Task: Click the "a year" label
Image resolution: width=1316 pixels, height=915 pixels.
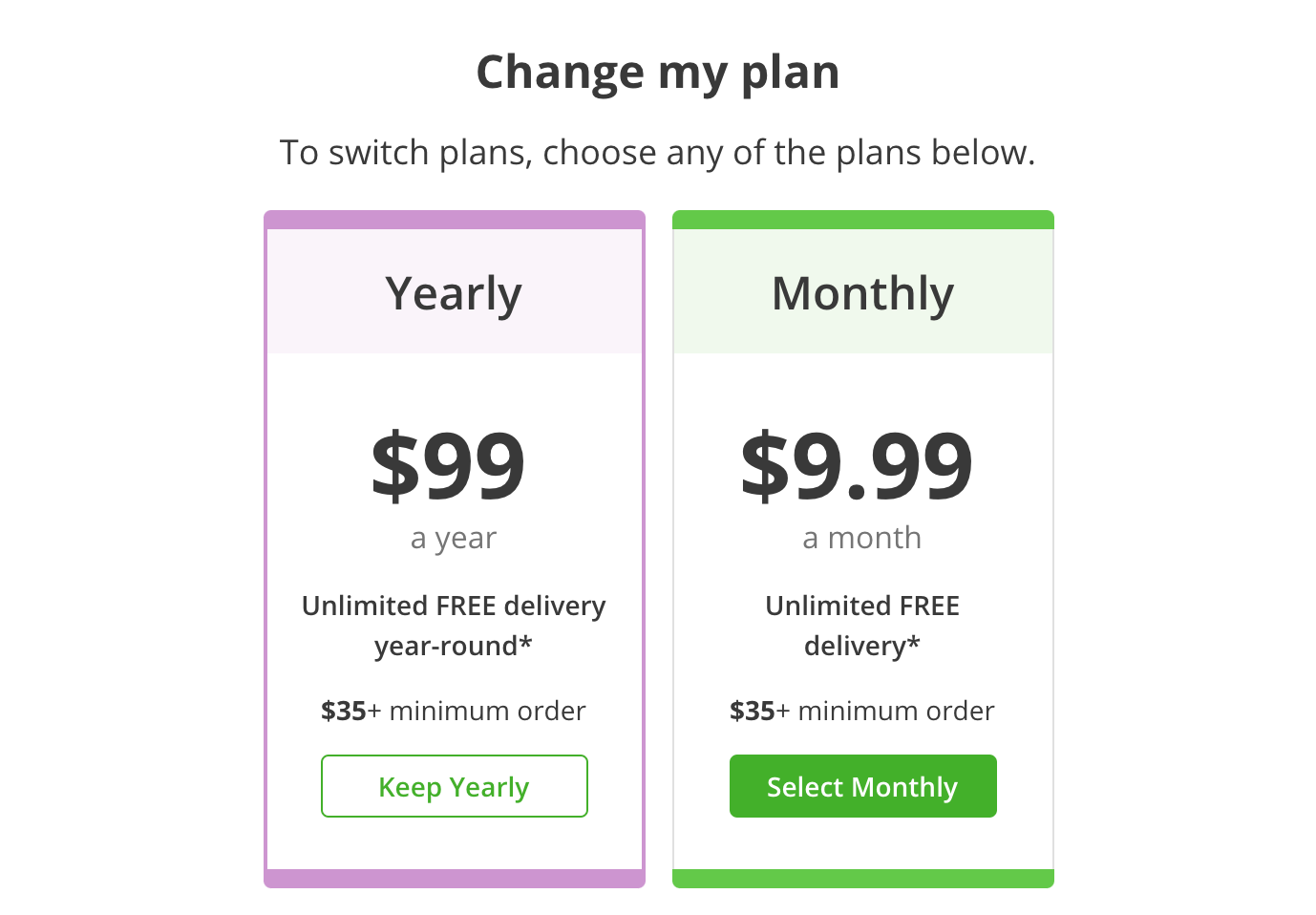Action: pos(454,538)
